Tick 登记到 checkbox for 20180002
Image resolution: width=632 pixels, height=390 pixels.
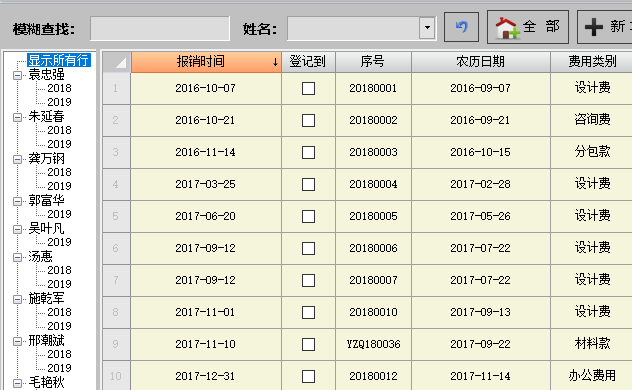308,120
